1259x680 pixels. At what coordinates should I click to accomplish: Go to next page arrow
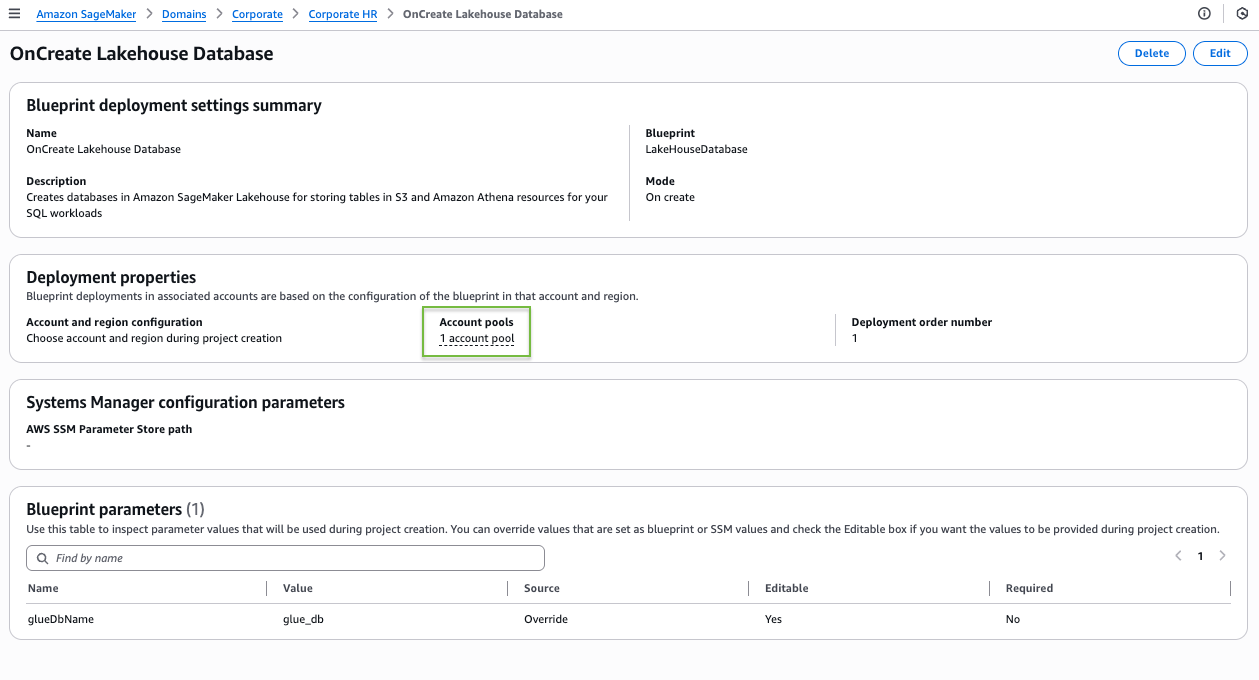(1222, 556)
